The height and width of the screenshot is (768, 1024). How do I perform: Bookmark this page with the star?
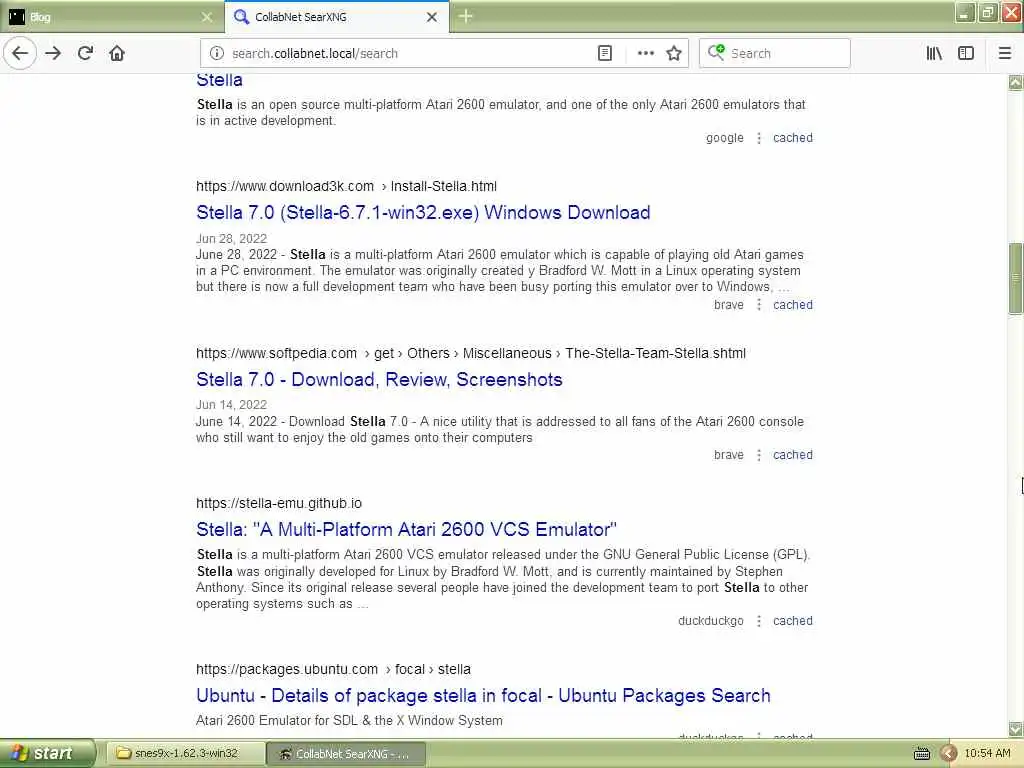point(674,53)
